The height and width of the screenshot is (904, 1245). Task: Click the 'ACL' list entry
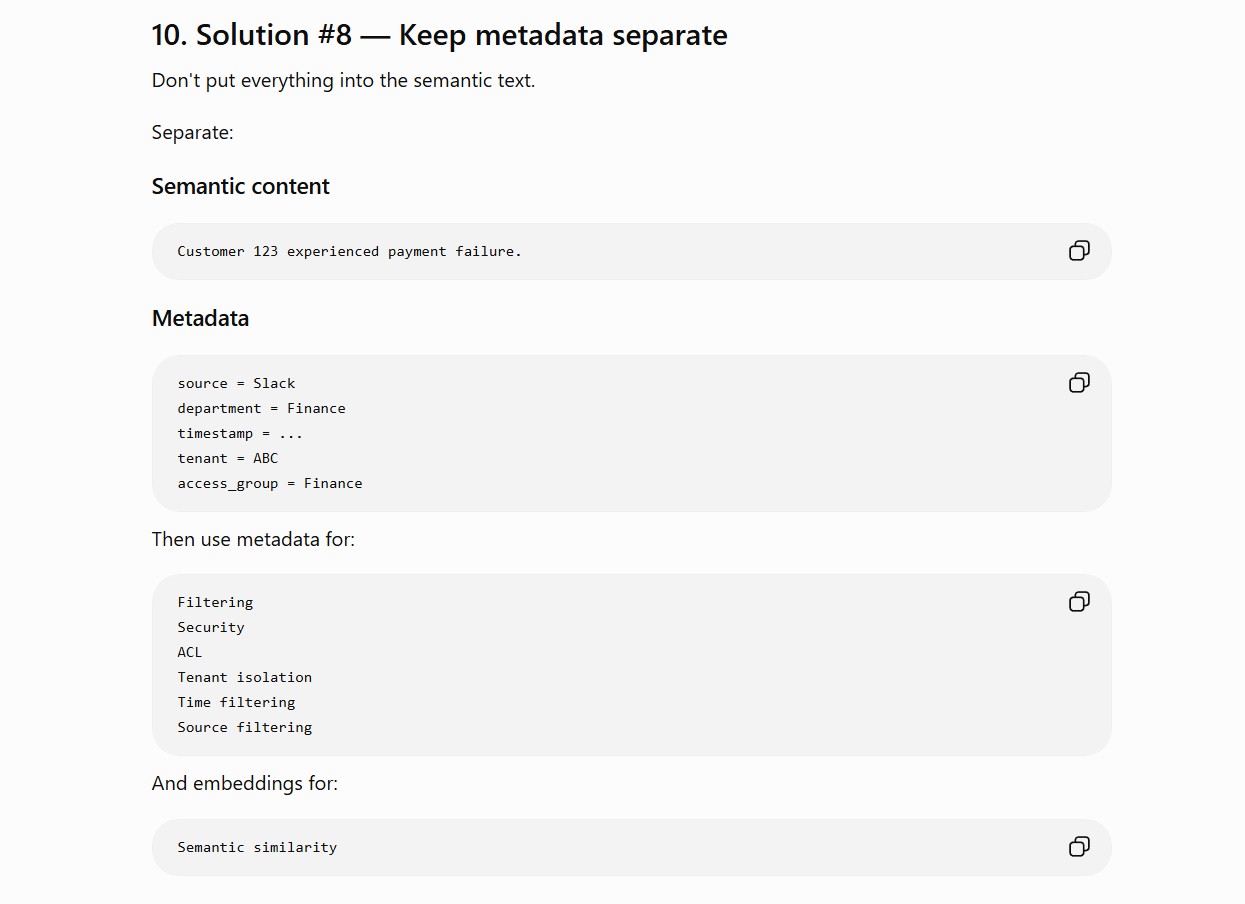[x=189, y=652]
